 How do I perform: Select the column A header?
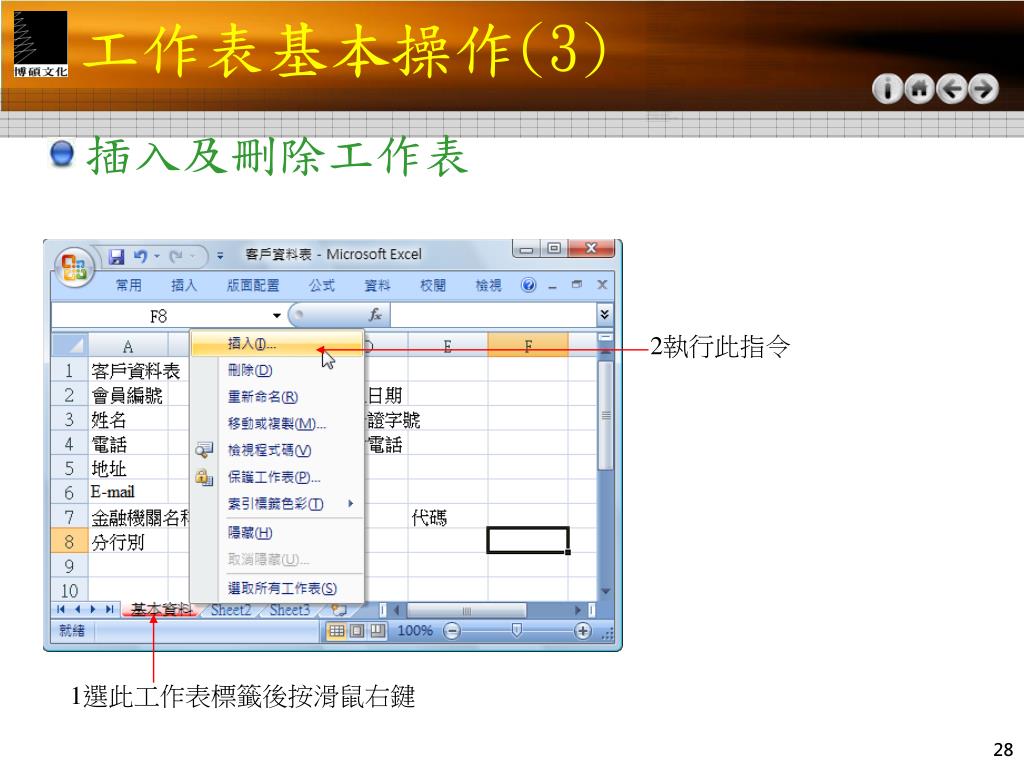(128, 345)
